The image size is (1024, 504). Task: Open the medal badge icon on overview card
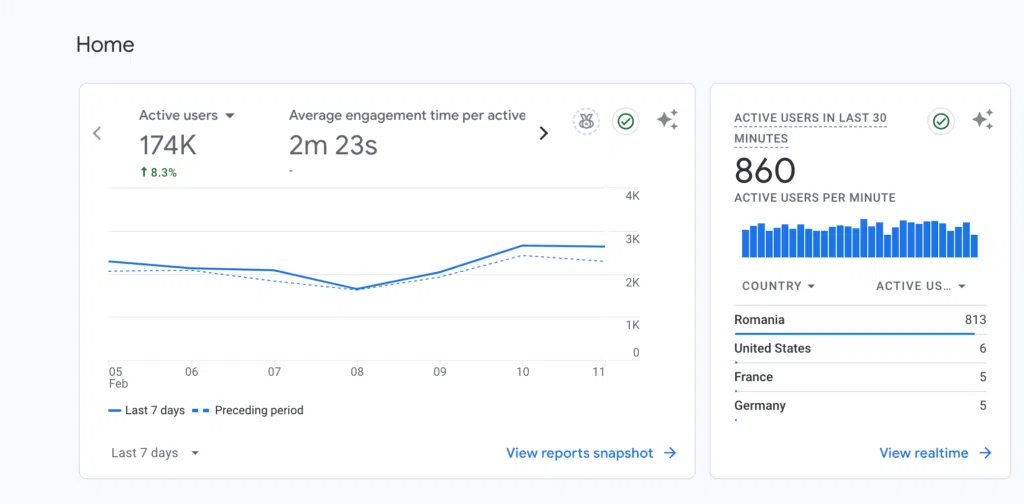pyautogui.click(x=586, y=121)
